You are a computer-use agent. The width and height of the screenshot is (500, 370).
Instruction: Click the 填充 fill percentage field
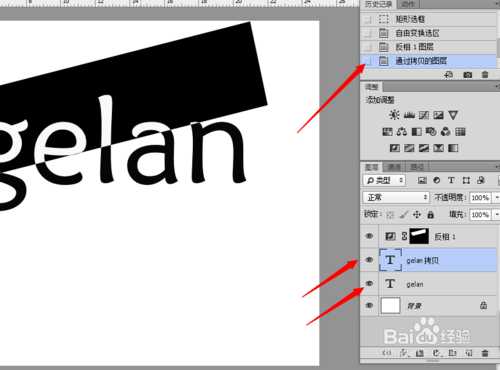480,214
